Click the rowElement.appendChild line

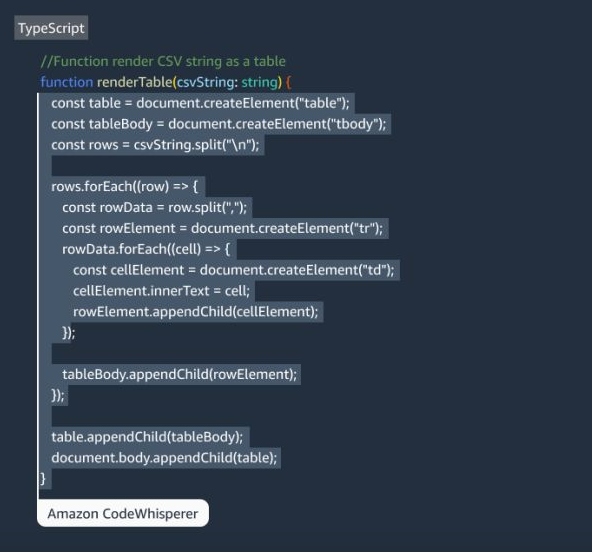[x=196, y=311]
